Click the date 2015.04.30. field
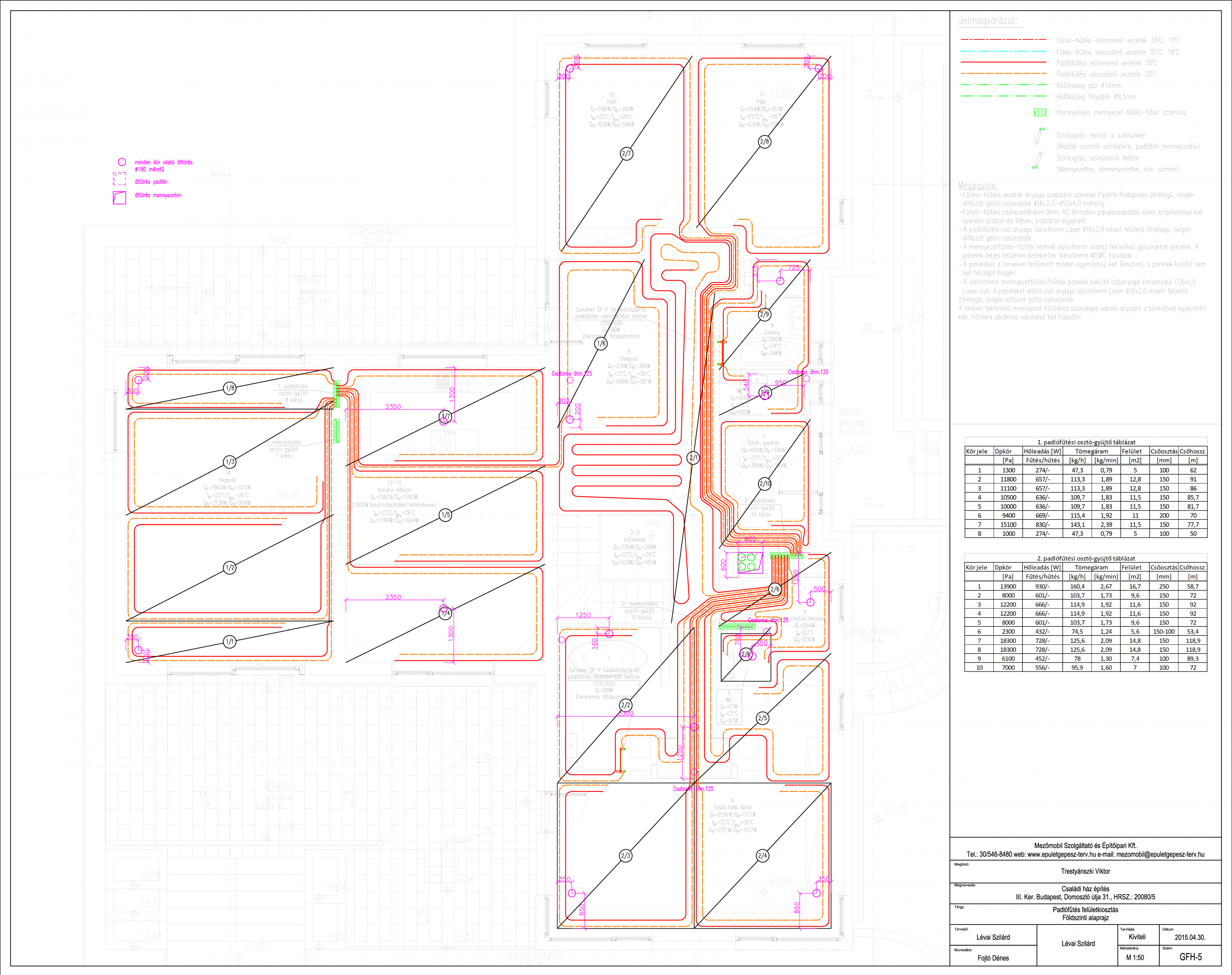Image resolution: width=1232 pixels, height=975 pixels. [x=1190, y=937]
